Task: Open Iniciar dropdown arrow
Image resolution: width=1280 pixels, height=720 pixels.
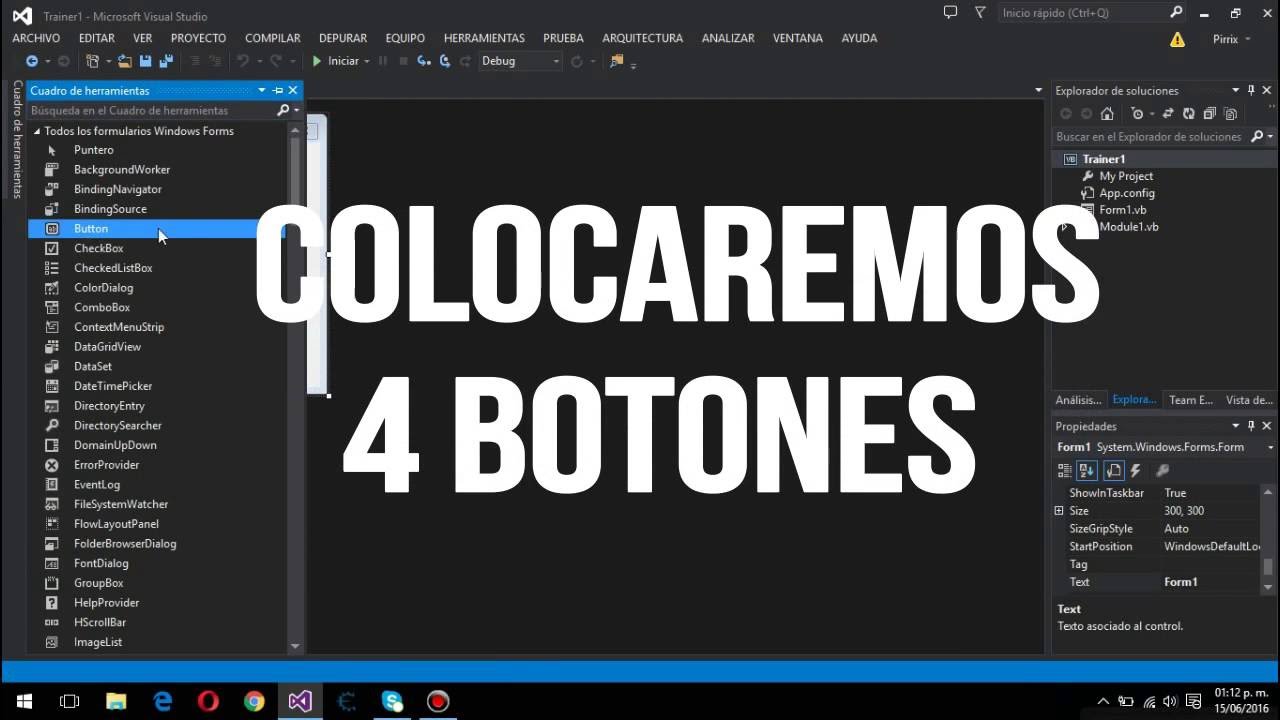Action: [x=367, y=61]
